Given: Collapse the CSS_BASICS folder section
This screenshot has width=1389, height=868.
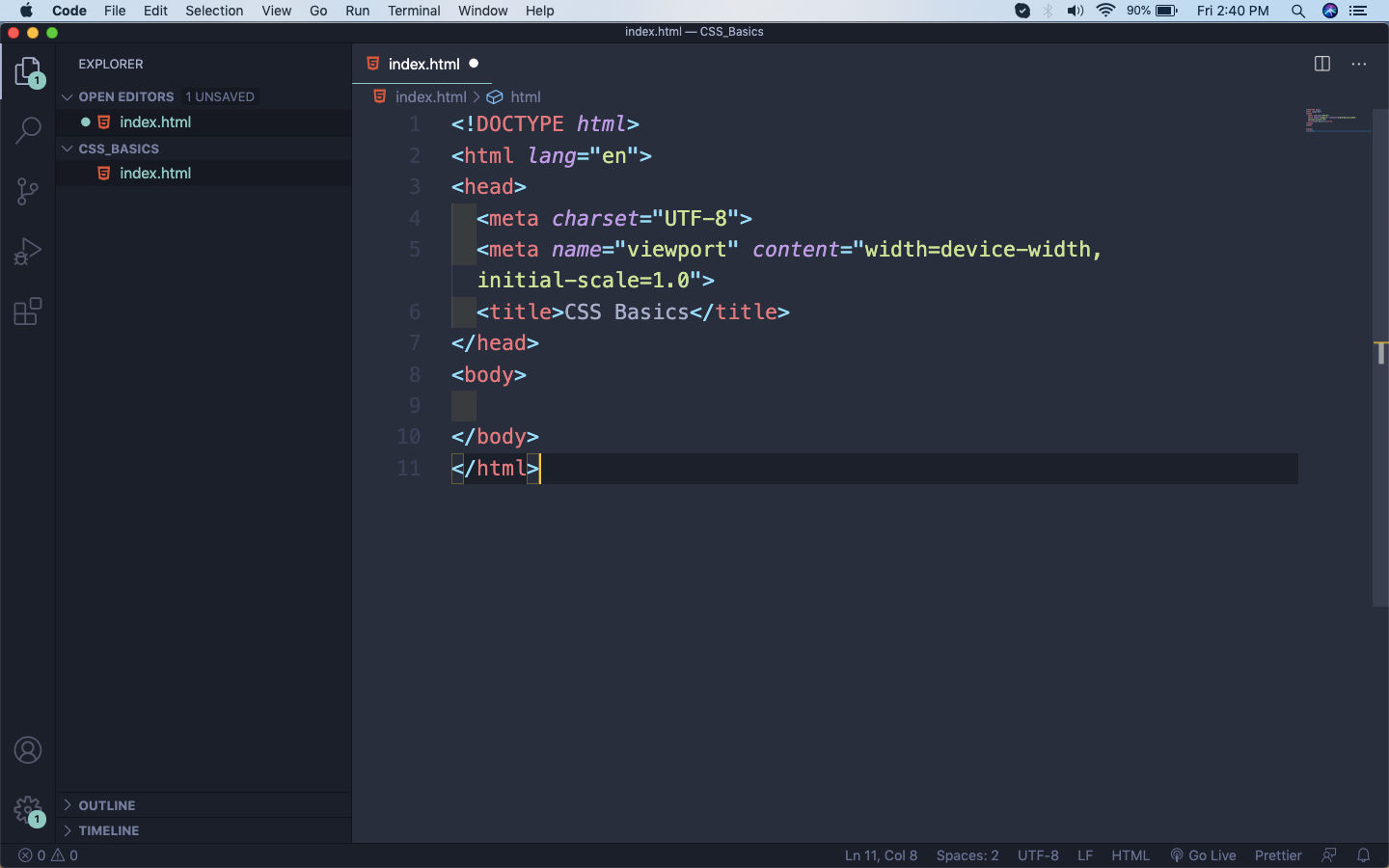Looking at the screenshot, I should [68, 149].
